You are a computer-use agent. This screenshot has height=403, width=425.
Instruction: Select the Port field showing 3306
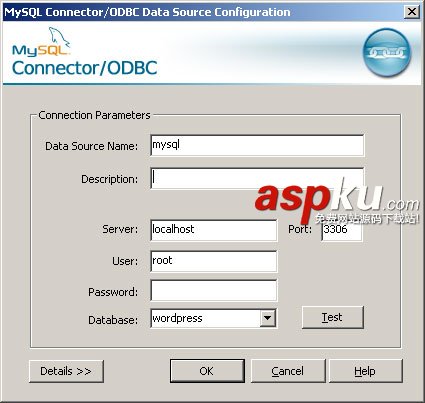click(x=342, y=230)
